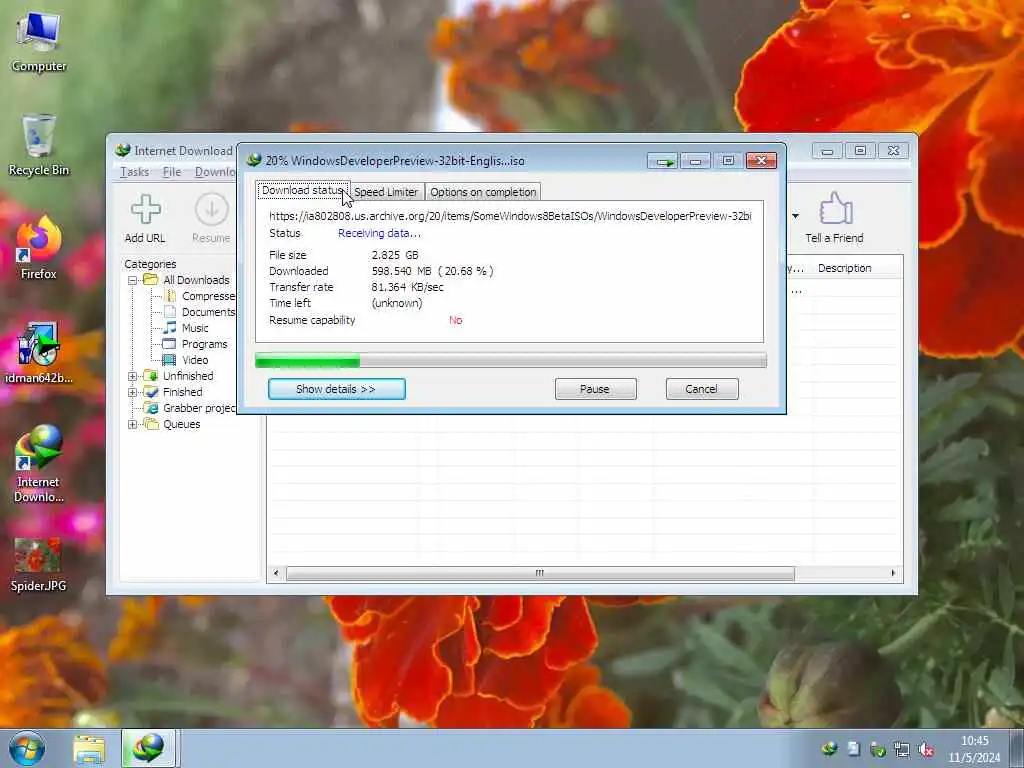The height and width of the screenshot is (768, 1024).
Task: Click the taskbar clock showing 10:45
Action: (x=974, y=749)
